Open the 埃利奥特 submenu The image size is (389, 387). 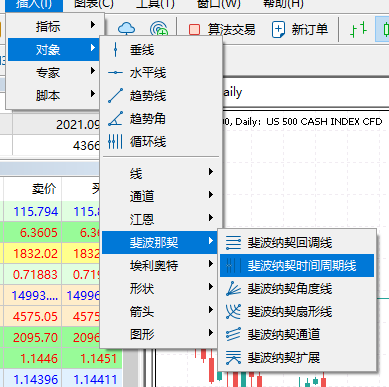[x=161, y=265]
